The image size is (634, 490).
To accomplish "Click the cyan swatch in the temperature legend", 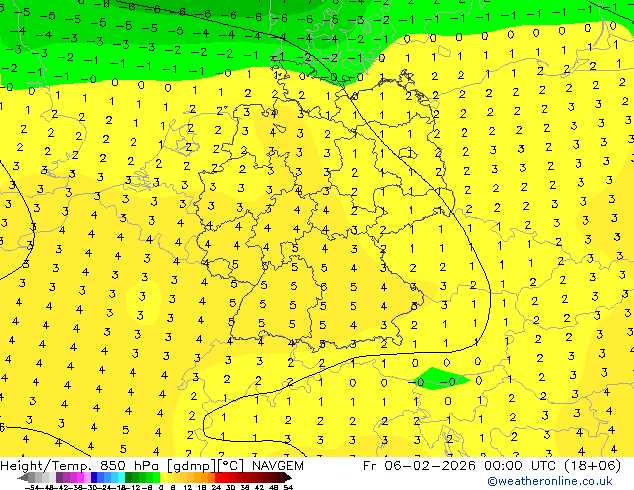I will (121, 477).
